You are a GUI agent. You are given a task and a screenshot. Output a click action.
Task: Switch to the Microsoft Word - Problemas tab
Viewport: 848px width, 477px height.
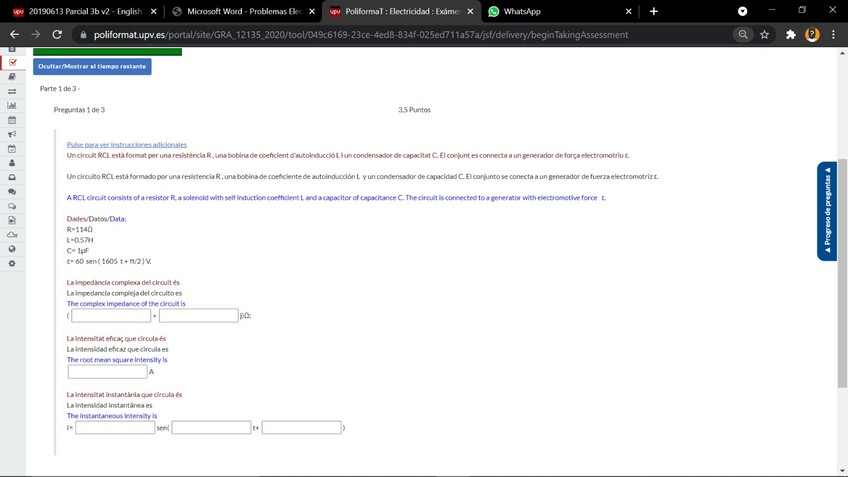(x=243, y=11)
